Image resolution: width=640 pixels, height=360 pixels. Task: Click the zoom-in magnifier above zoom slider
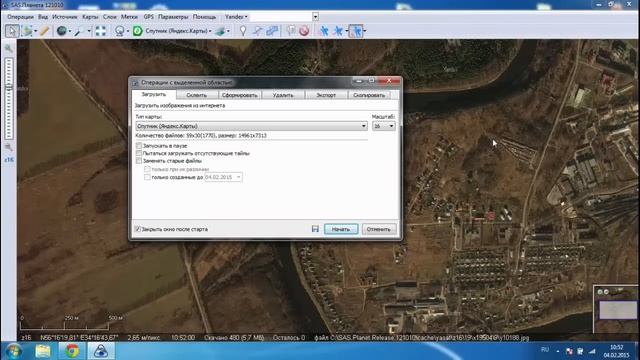(x=9, y=49)
